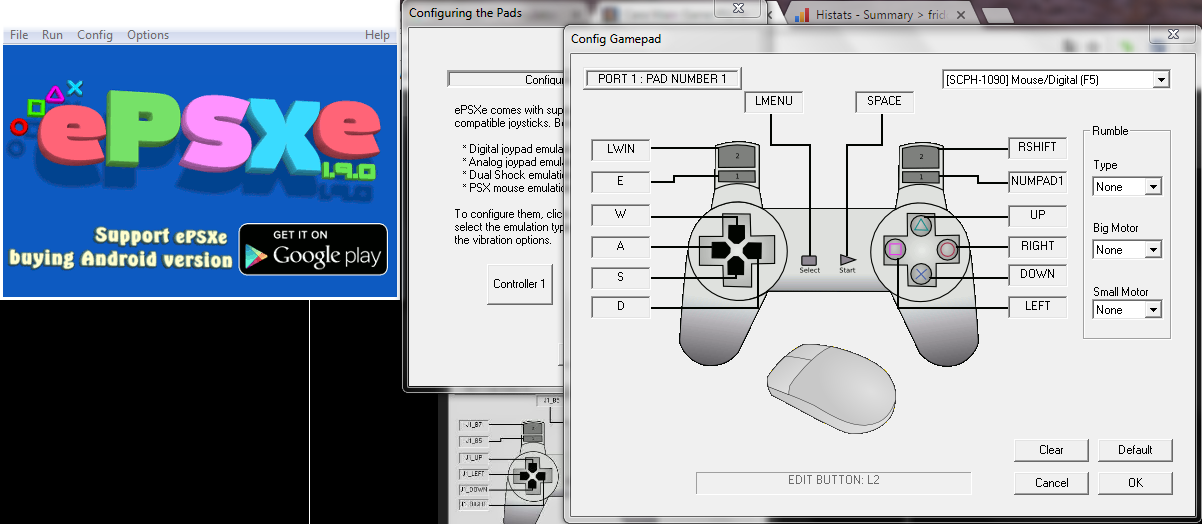Viewport: 1202px width, 524px height.
Task: Click the PORT 1 : PAD NUMBER 1 label
Action: pos(662,79)
